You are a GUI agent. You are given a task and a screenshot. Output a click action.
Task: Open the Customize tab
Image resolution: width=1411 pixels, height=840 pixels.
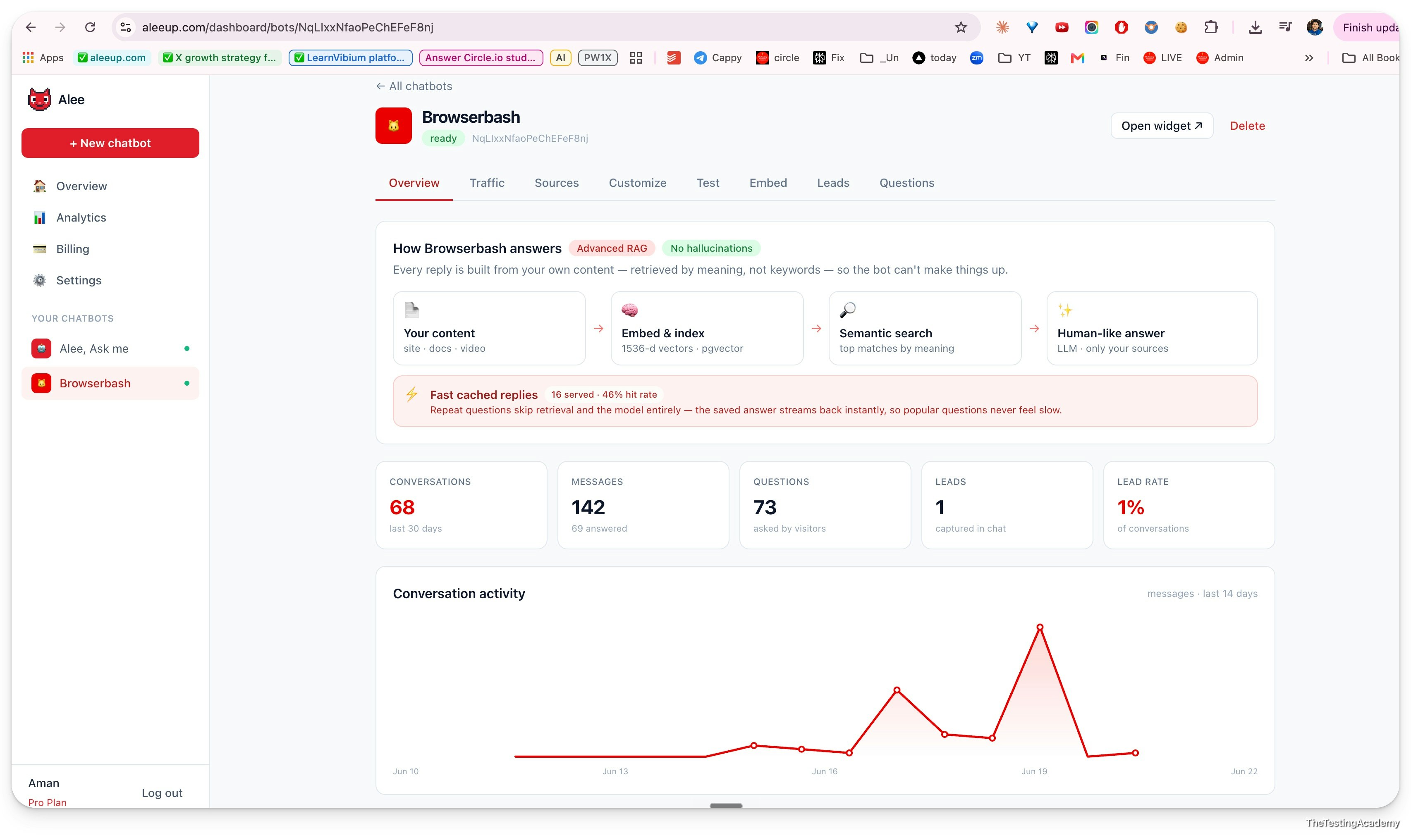click(638, 183)
